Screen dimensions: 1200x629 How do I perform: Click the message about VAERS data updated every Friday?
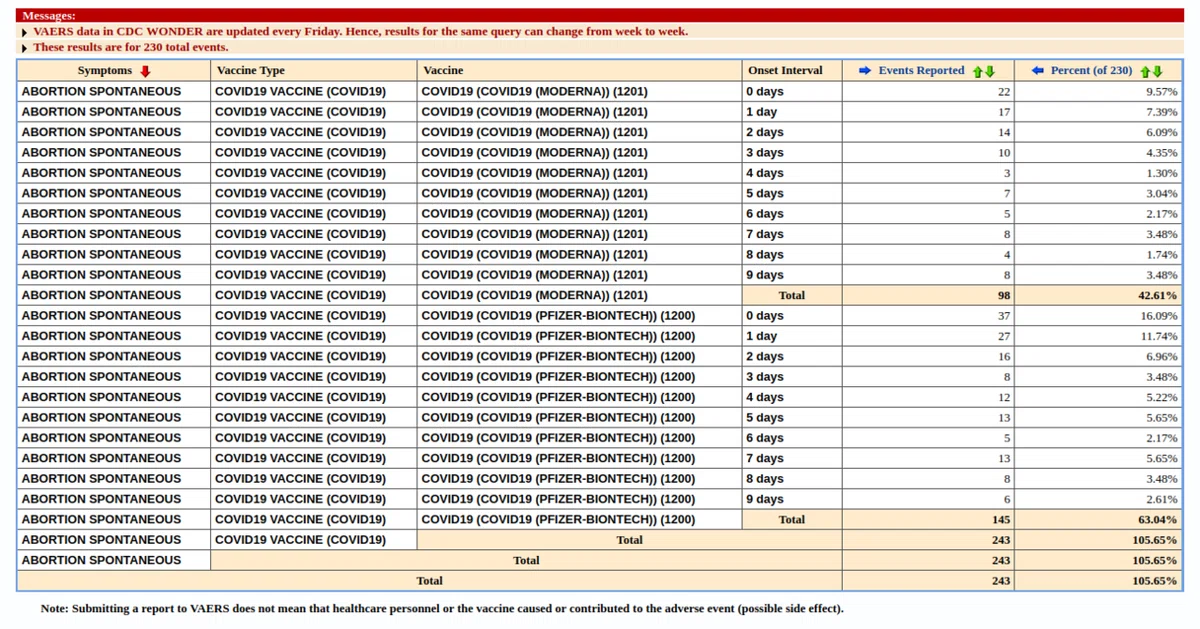(x=360, y=31)
